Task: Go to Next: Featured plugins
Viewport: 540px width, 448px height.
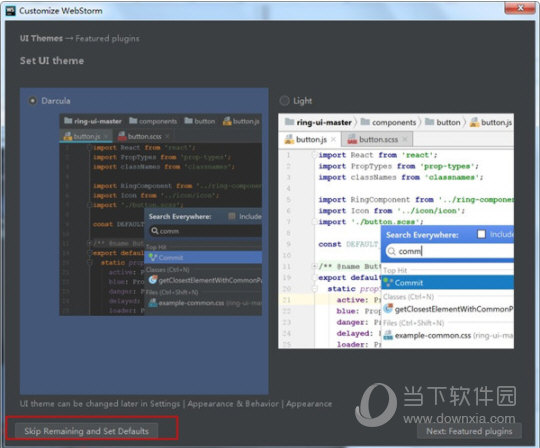Action: pos(469,431)
